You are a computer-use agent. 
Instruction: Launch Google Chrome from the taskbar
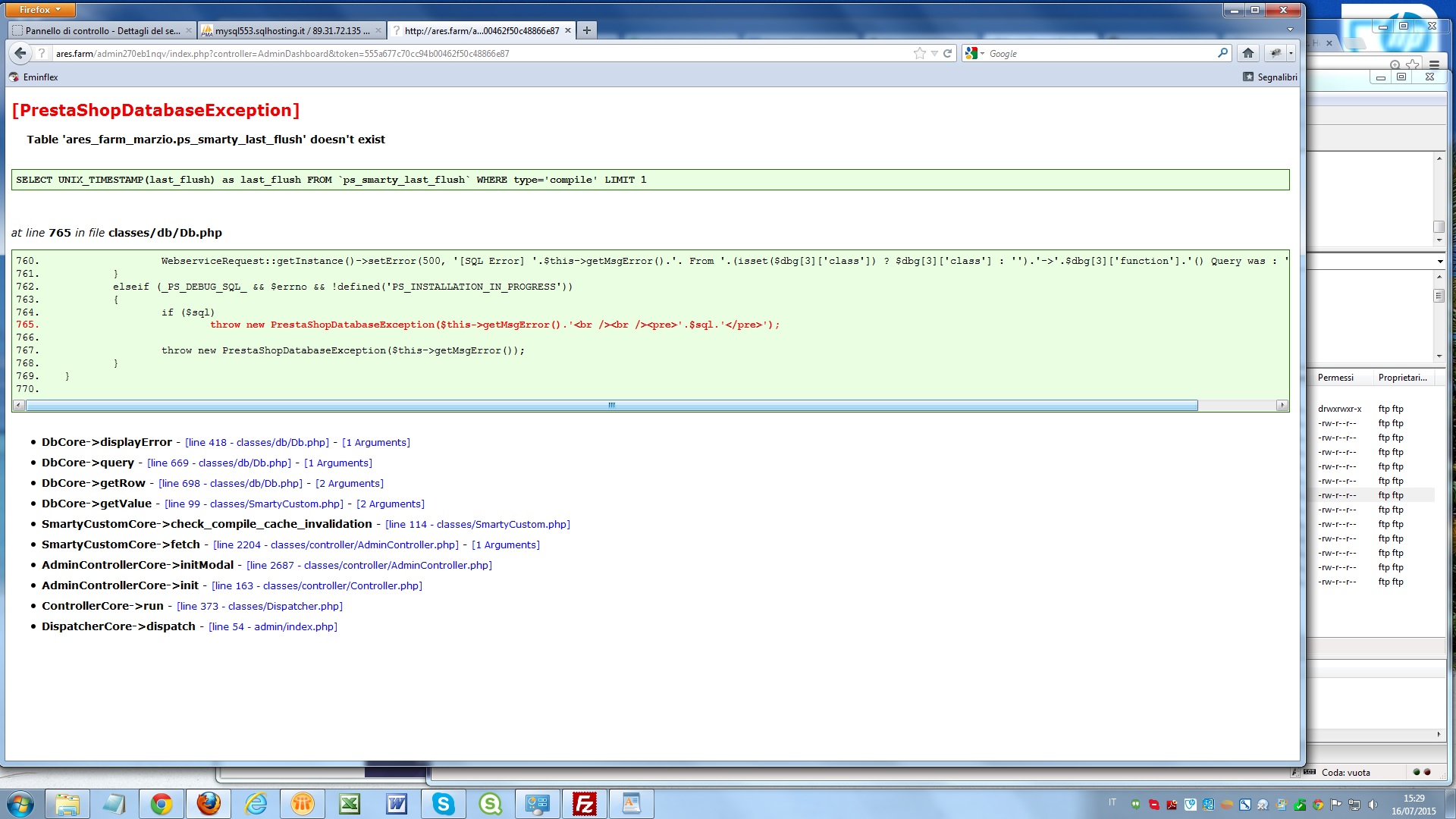tap(161, 804)
